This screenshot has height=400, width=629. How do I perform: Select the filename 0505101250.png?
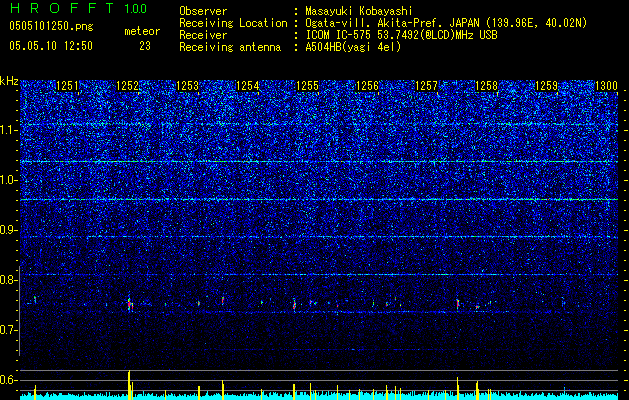51,27
